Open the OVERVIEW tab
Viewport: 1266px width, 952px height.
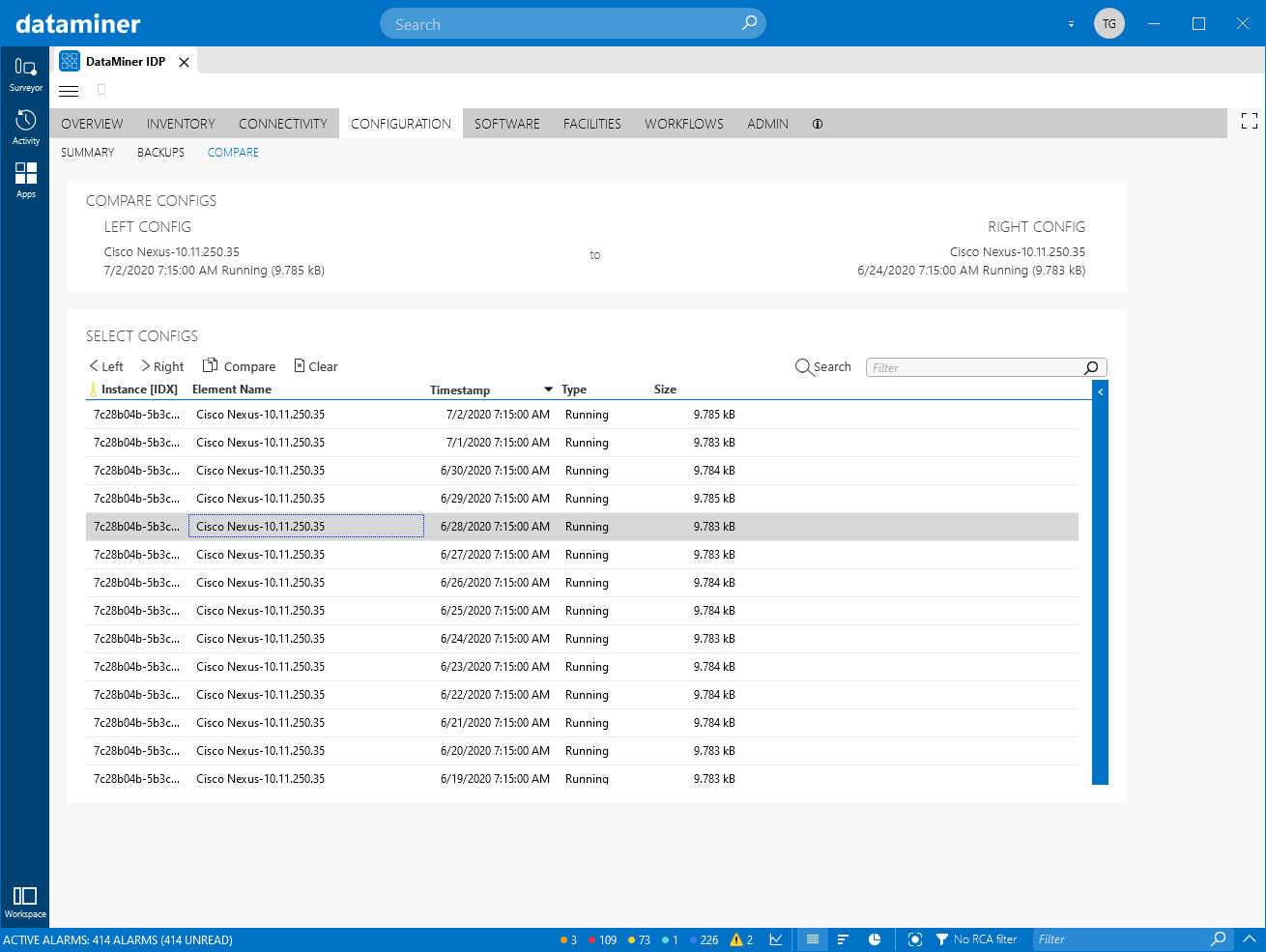[x=92, y=124]
